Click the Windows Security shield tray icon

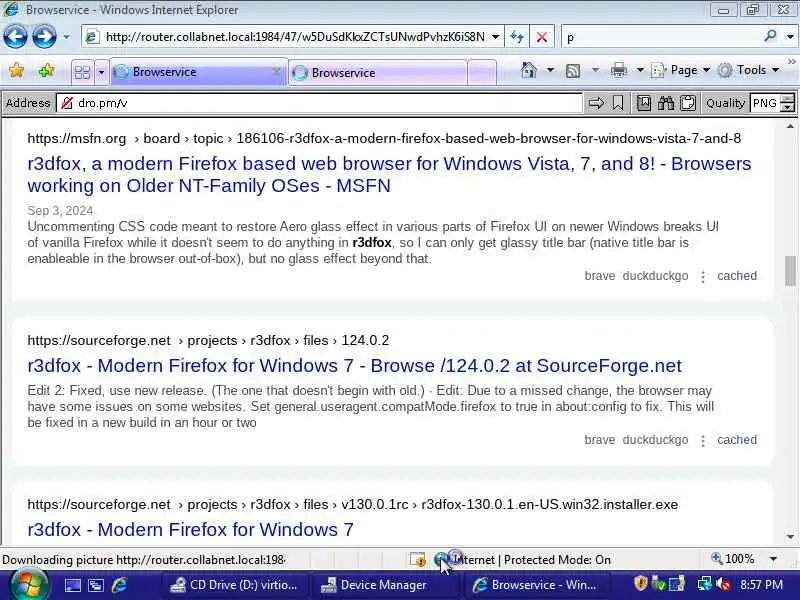pyautogui.click(x=640, y=584)
